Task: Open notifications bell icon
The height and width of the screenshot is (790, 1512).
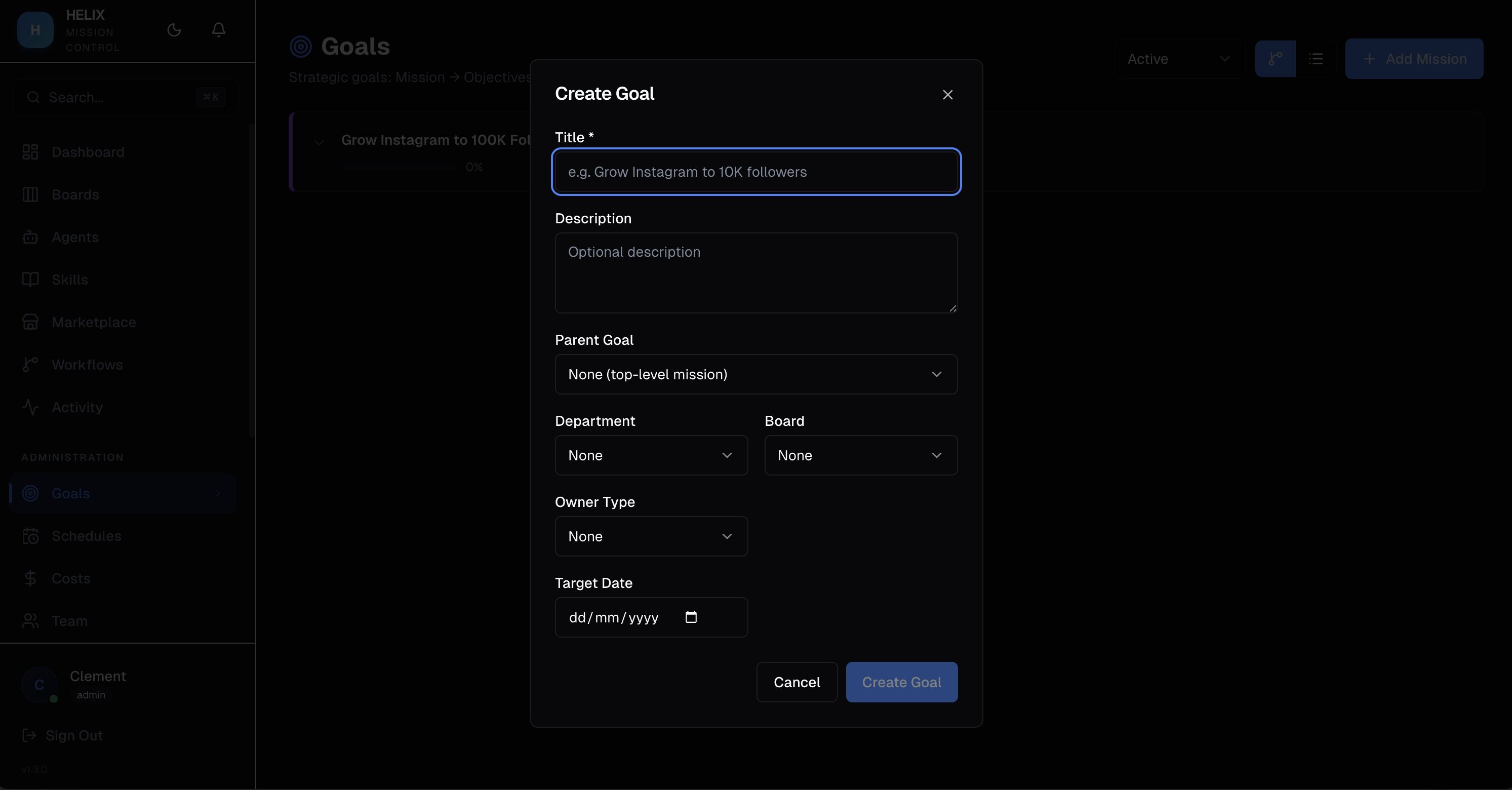Action: (218, 30)
